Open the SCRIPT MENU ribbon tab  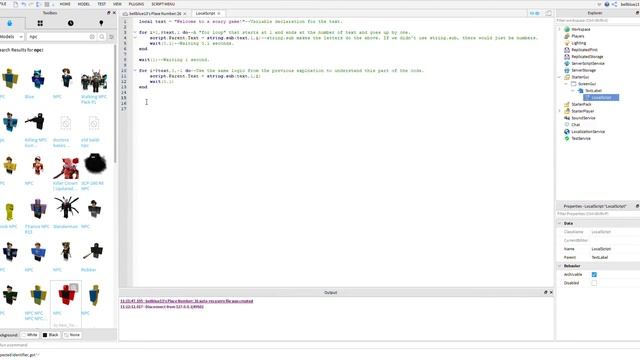point(163,4)
